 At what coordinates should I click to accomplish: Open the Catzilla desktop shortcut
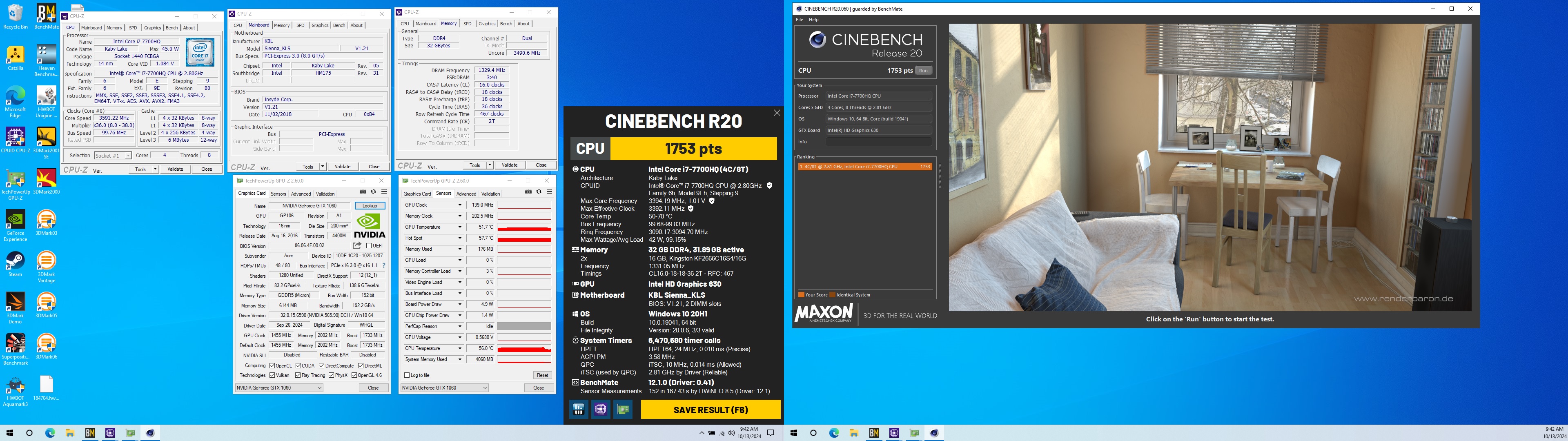pos(15,58)
